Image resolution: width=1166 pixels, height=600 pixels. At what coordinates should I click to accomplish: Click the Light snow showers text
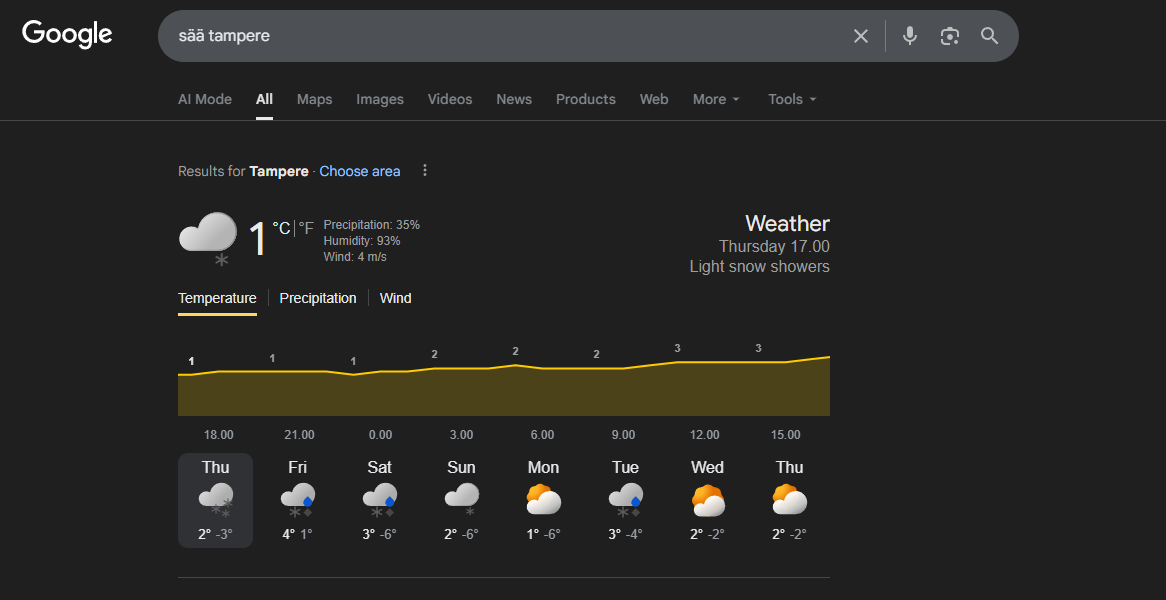[x=759, y=267]
